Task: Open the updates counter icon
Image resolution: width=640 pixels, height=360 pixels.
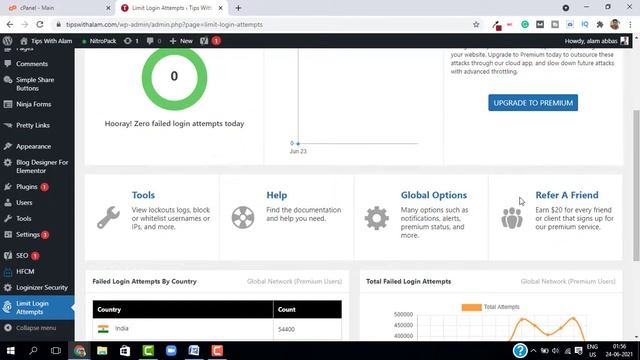Action: point(131,41)
